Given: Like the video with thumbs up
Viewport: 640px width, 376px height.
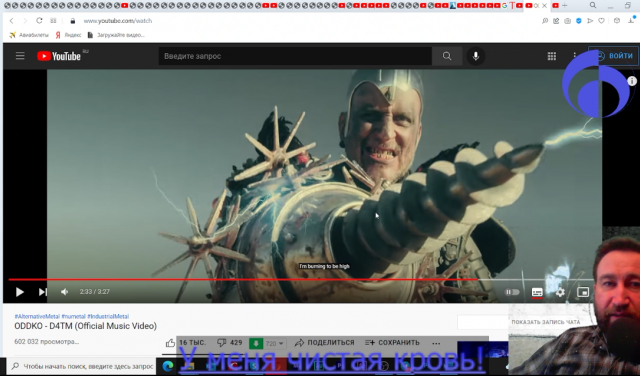Looking at the screenshot, I should pyautogui.click(x=170, y=343).
